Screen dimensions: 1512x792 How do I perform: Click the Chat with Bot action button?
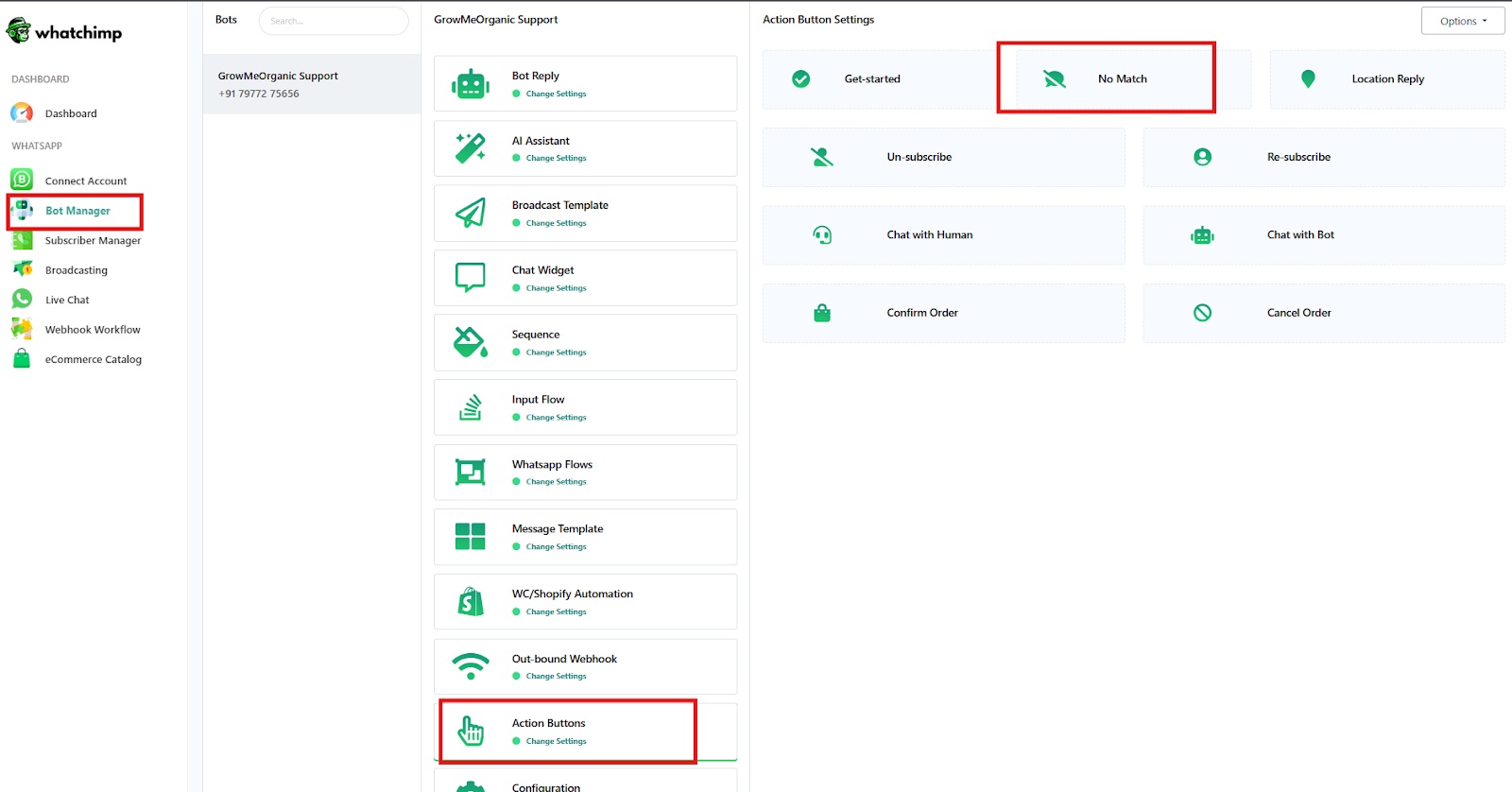(1324, 235)
